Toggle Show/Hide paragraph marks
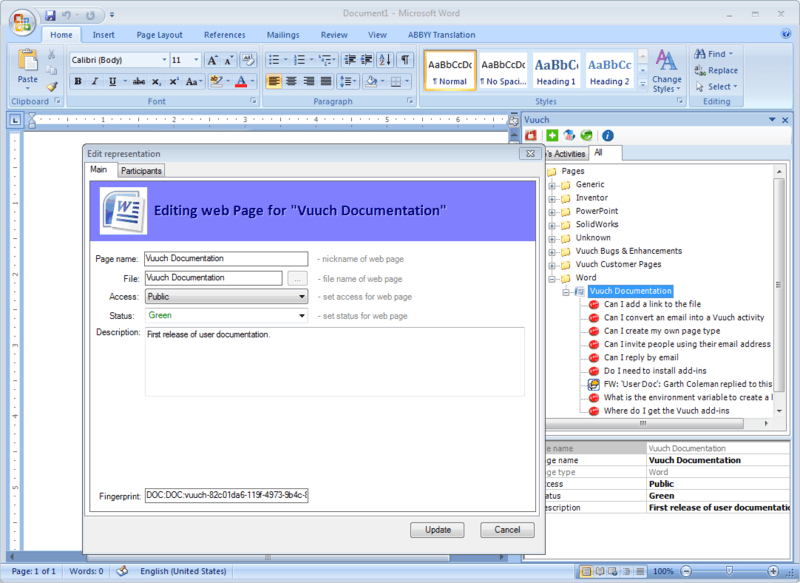Viewport: 800px width, 583px height. tap(405, 60)
